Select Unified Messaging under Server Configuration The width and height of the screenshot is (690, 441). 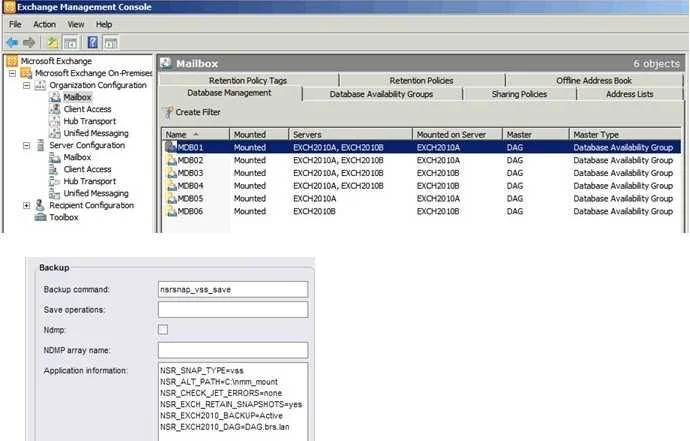96,193
